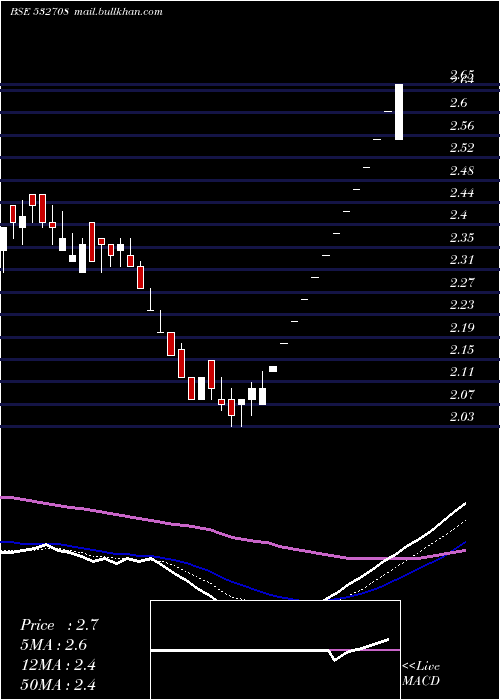The width and height of the screenshot is (500, 700).
Task: Click the 2.52 price axis label
Action: coord(462,148)
